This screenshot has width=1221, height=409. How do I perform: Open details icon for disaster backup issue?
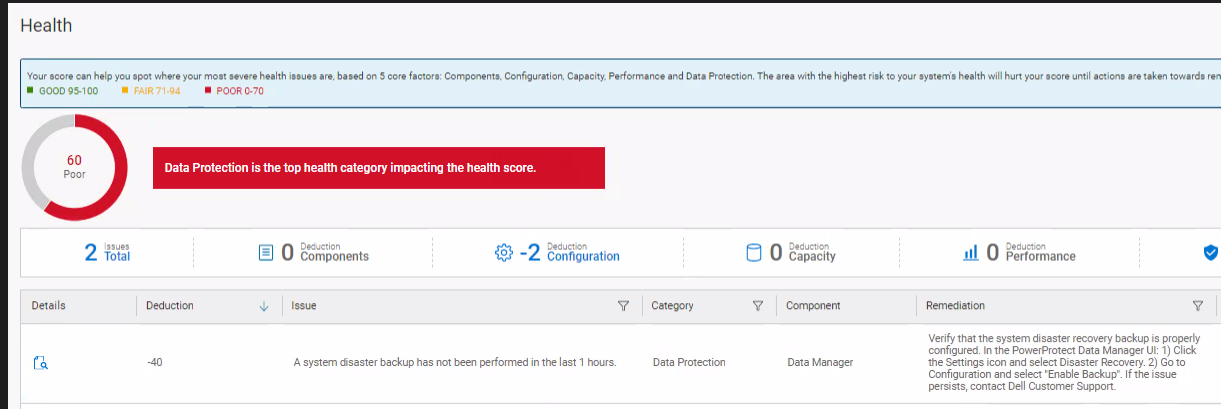(x=41, y=363)
